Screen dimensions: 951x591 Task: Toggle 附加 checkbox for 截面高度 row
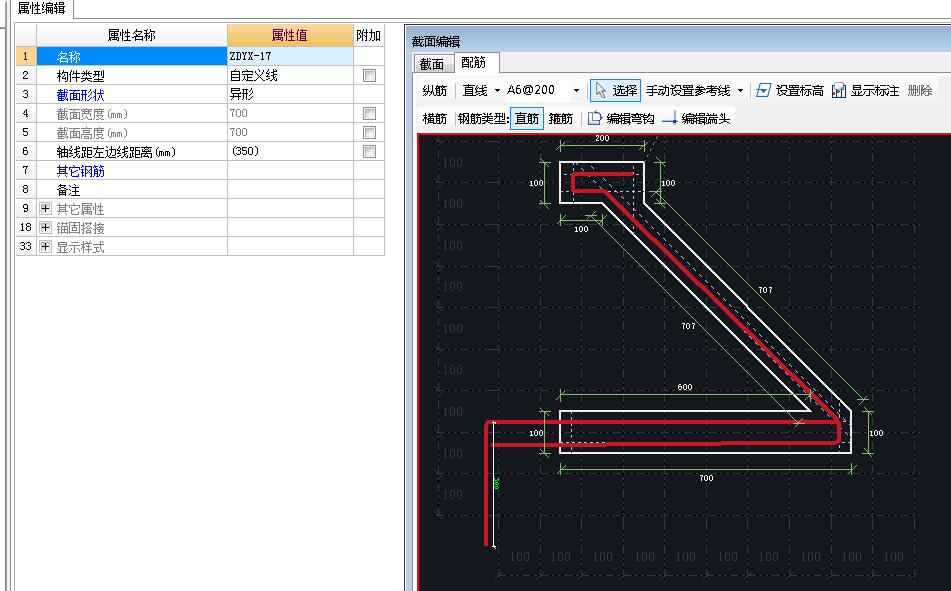(x=369, y=132)
